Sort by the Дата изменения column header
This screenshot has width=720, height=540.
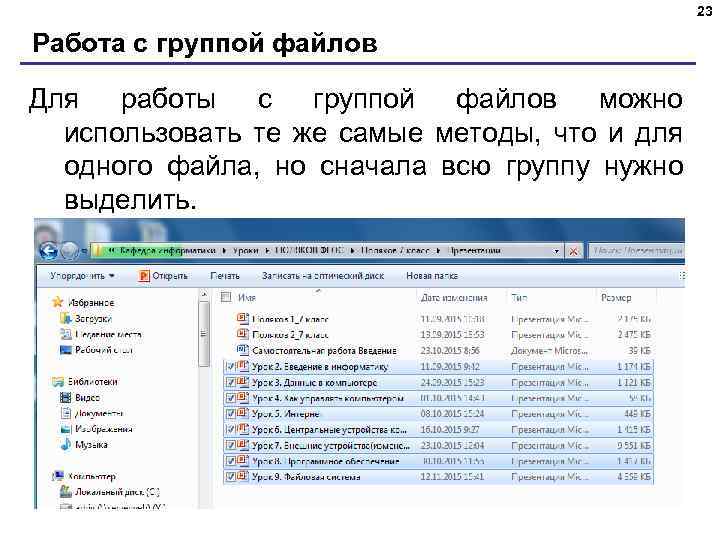click(x=454, y=298)
